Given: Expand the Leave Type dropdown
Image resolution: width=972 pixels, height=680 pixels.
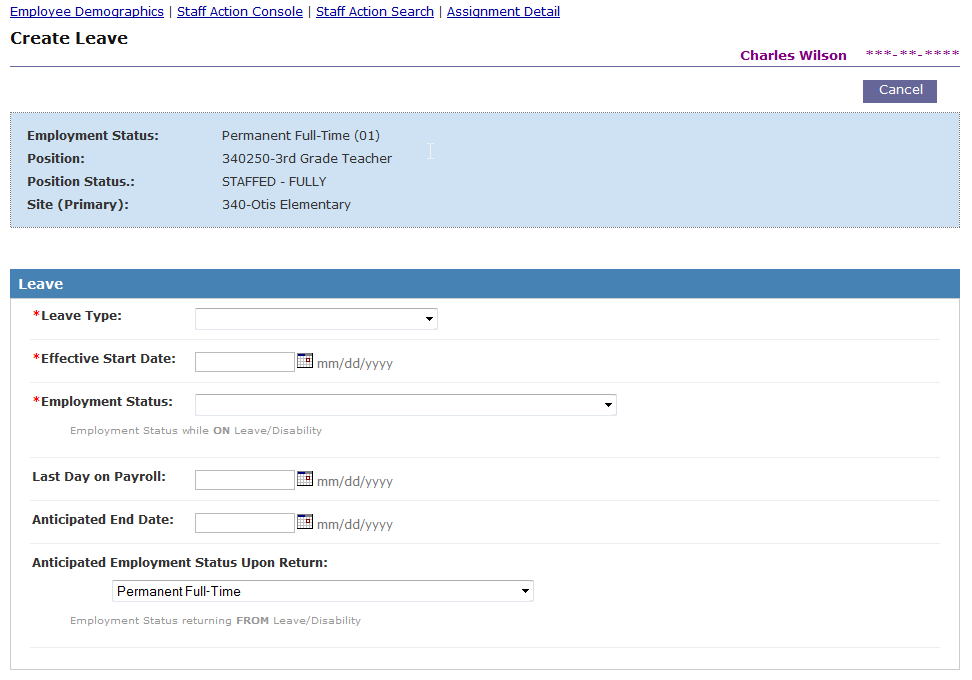Looking at the screenshot, I should 316,319.
